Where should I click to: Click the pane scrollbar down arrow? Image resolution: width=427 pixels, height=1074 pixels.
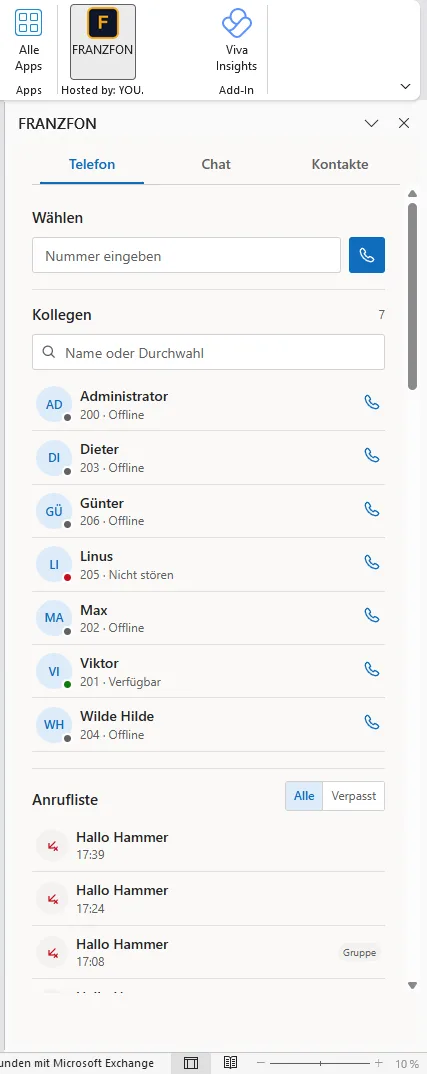click(413, 986)
